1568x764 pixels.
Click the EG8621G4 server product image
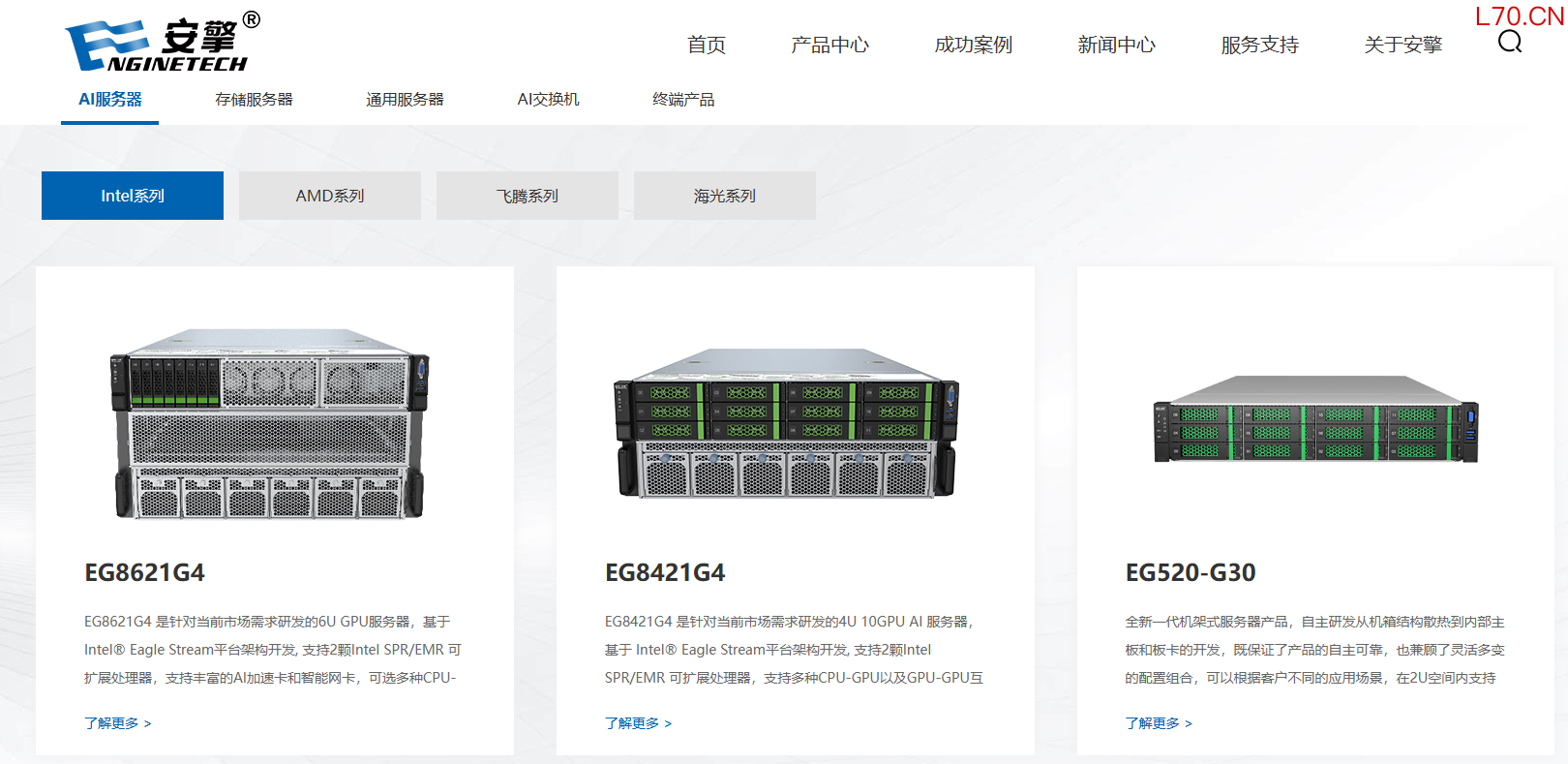pos(270,423)
